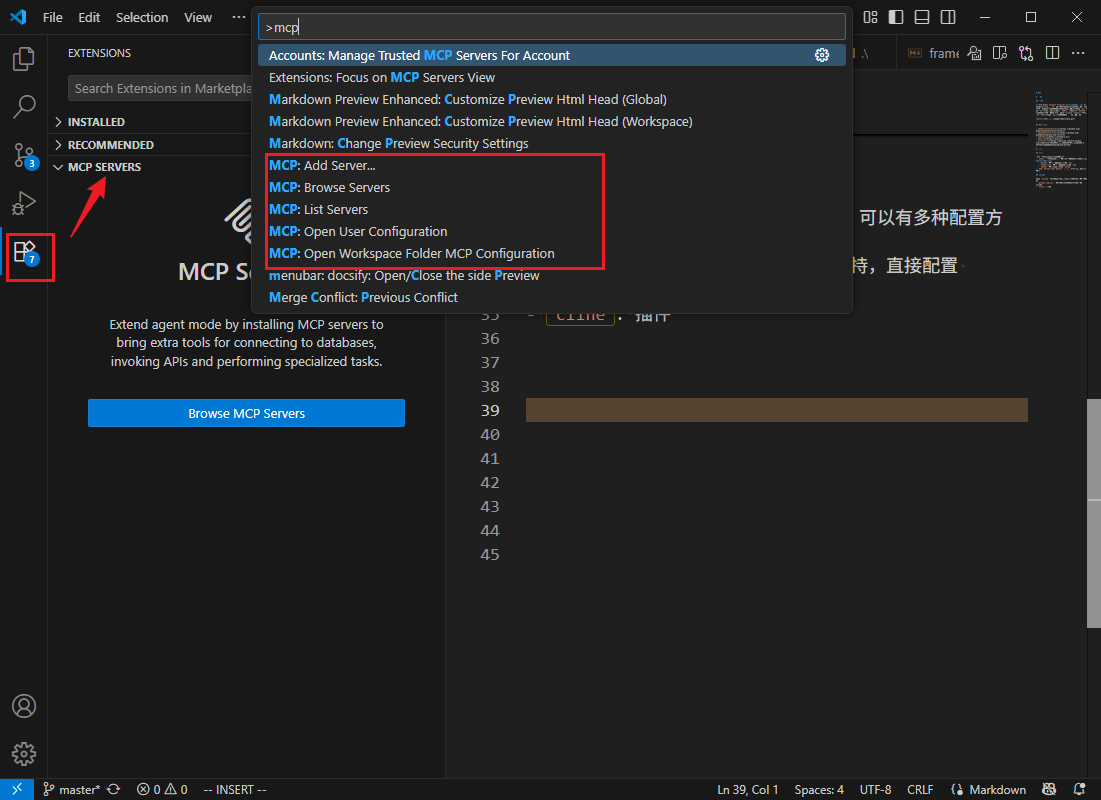Open notifications bell in status bar
This screenshot has width=1101, height=800.
click(1079, 789)
